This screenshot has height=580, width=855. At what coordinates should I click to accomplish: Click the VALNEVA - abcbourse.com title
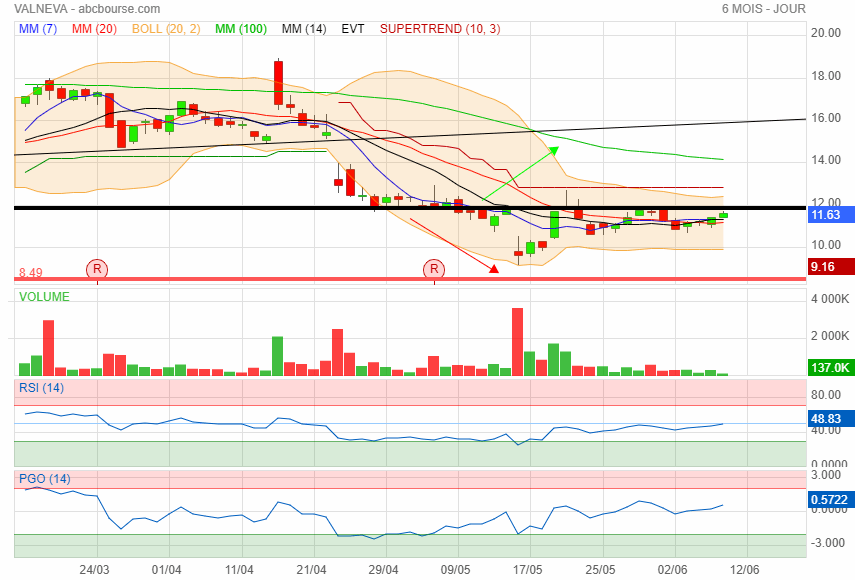click(87, 9)
